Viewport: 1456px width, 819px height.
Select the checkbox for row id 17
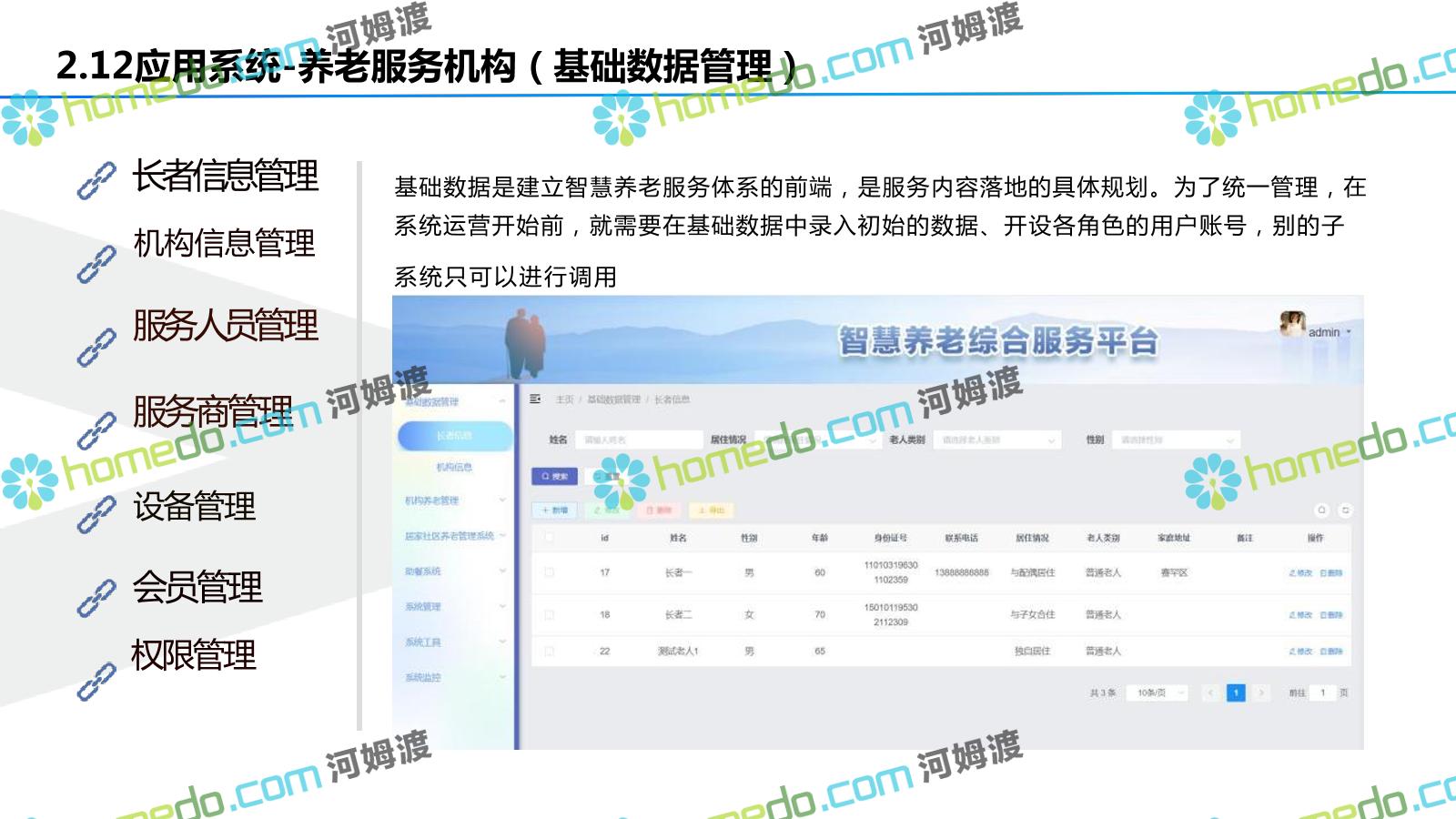pyautogui.click(x=549, y=572)
